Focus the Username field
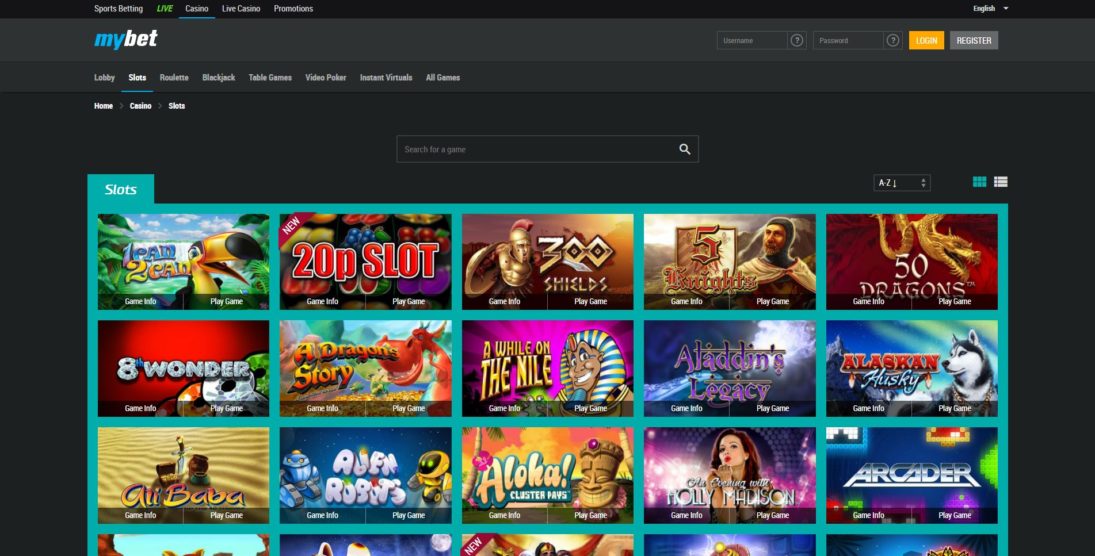This screenshot has height=556, width=1095. (x=752, y=41)
